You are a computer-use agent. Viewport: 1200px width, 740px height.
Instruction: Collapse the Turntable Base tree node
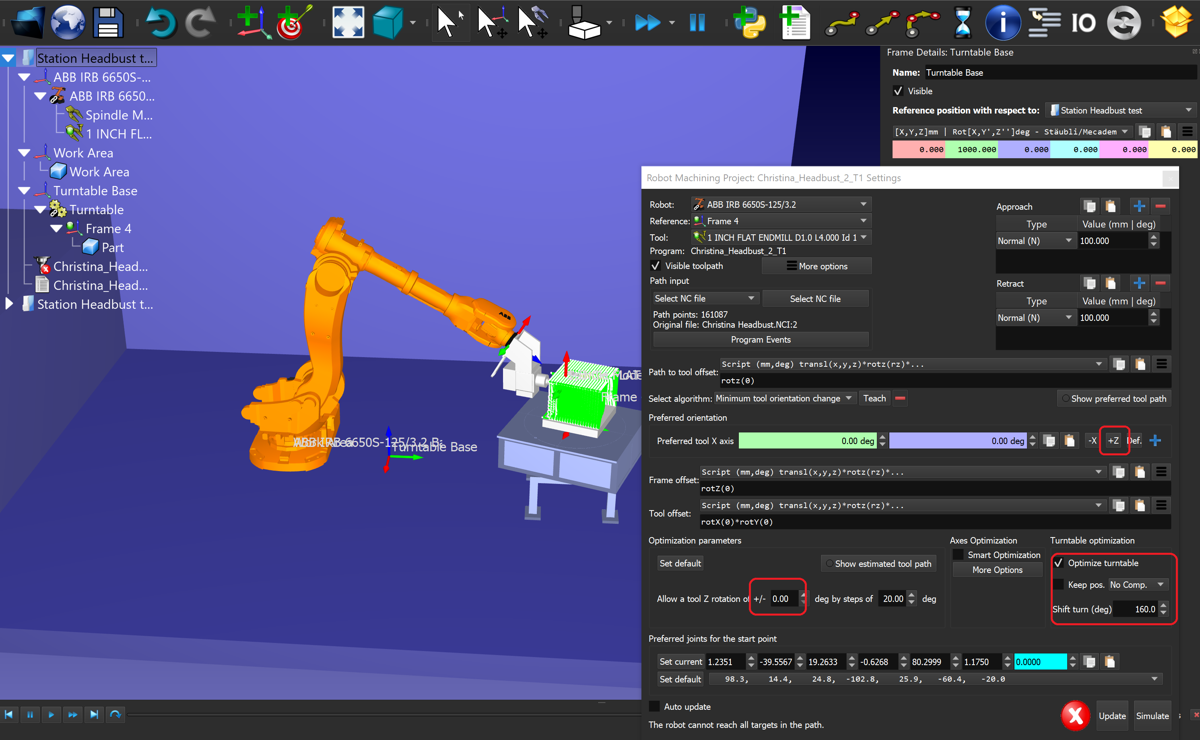click(25, 191)
